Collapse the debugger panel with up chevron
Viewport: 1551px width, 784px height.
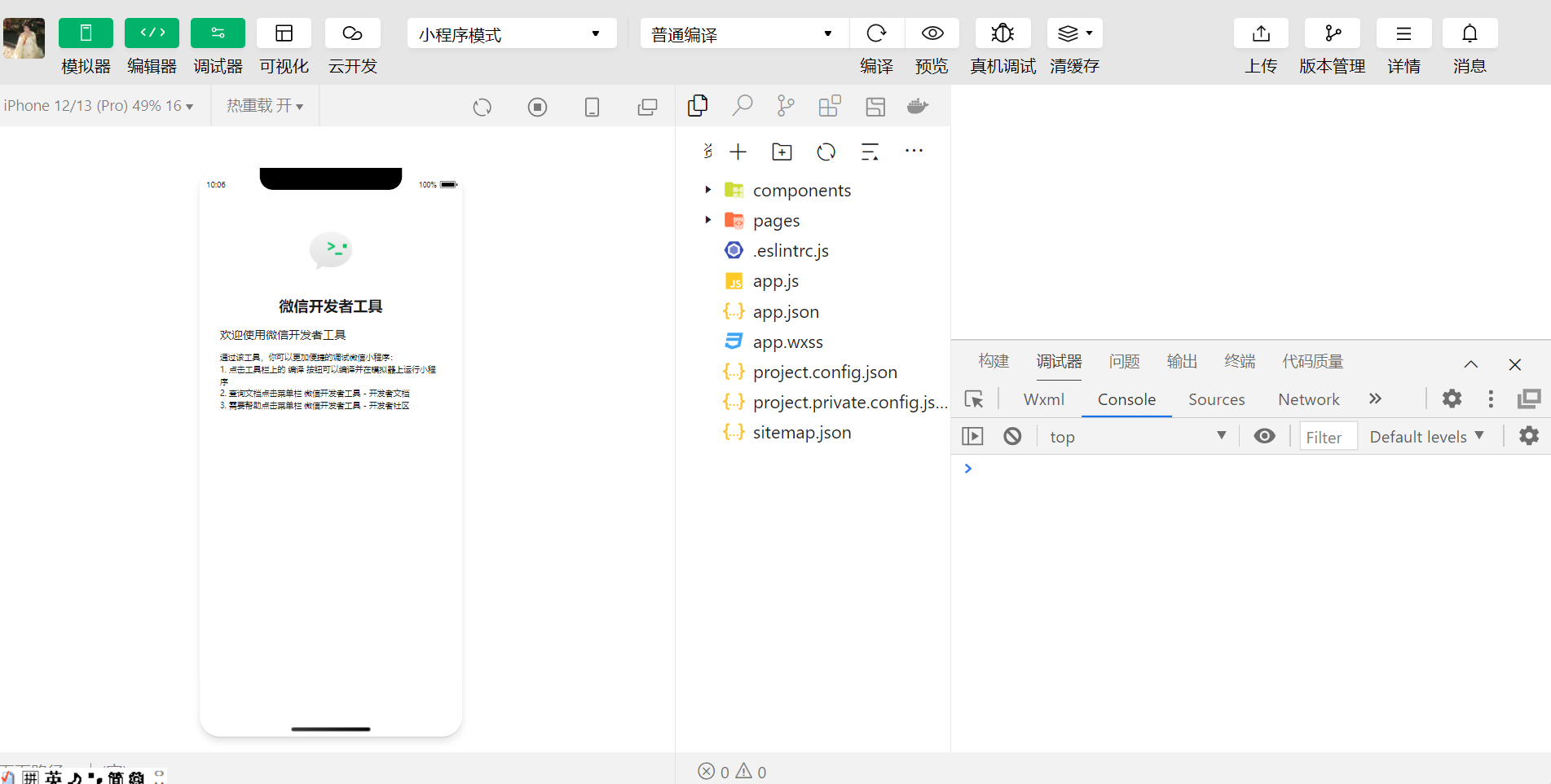(1471, 364)
